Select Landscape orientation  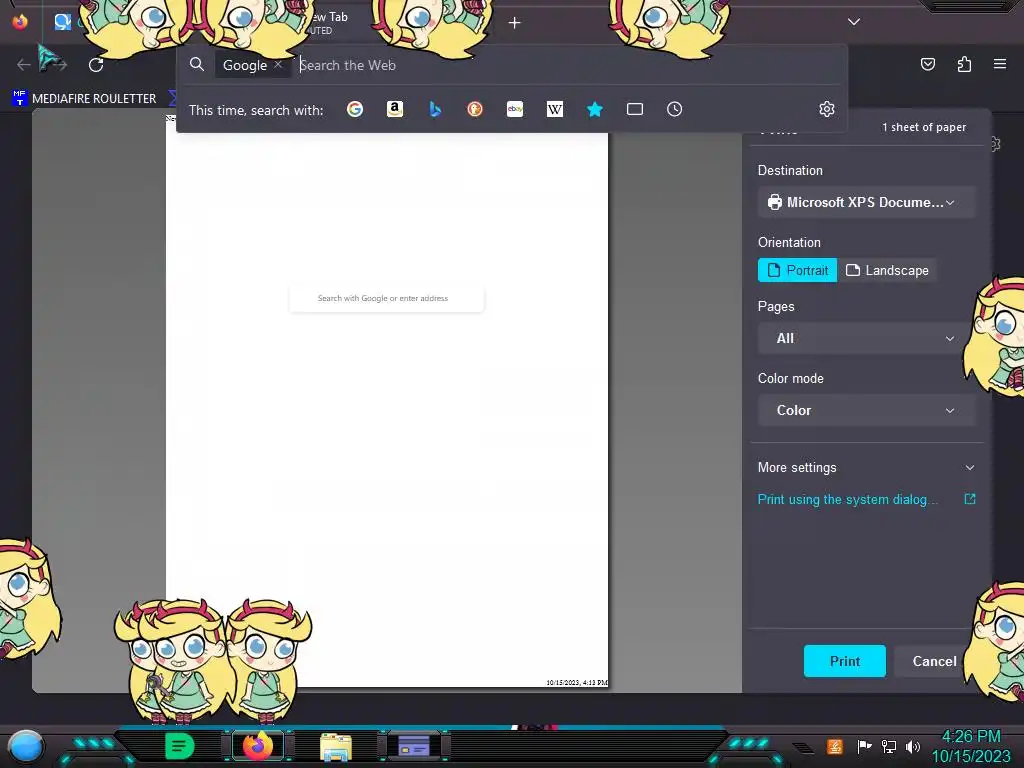[888, 270]
